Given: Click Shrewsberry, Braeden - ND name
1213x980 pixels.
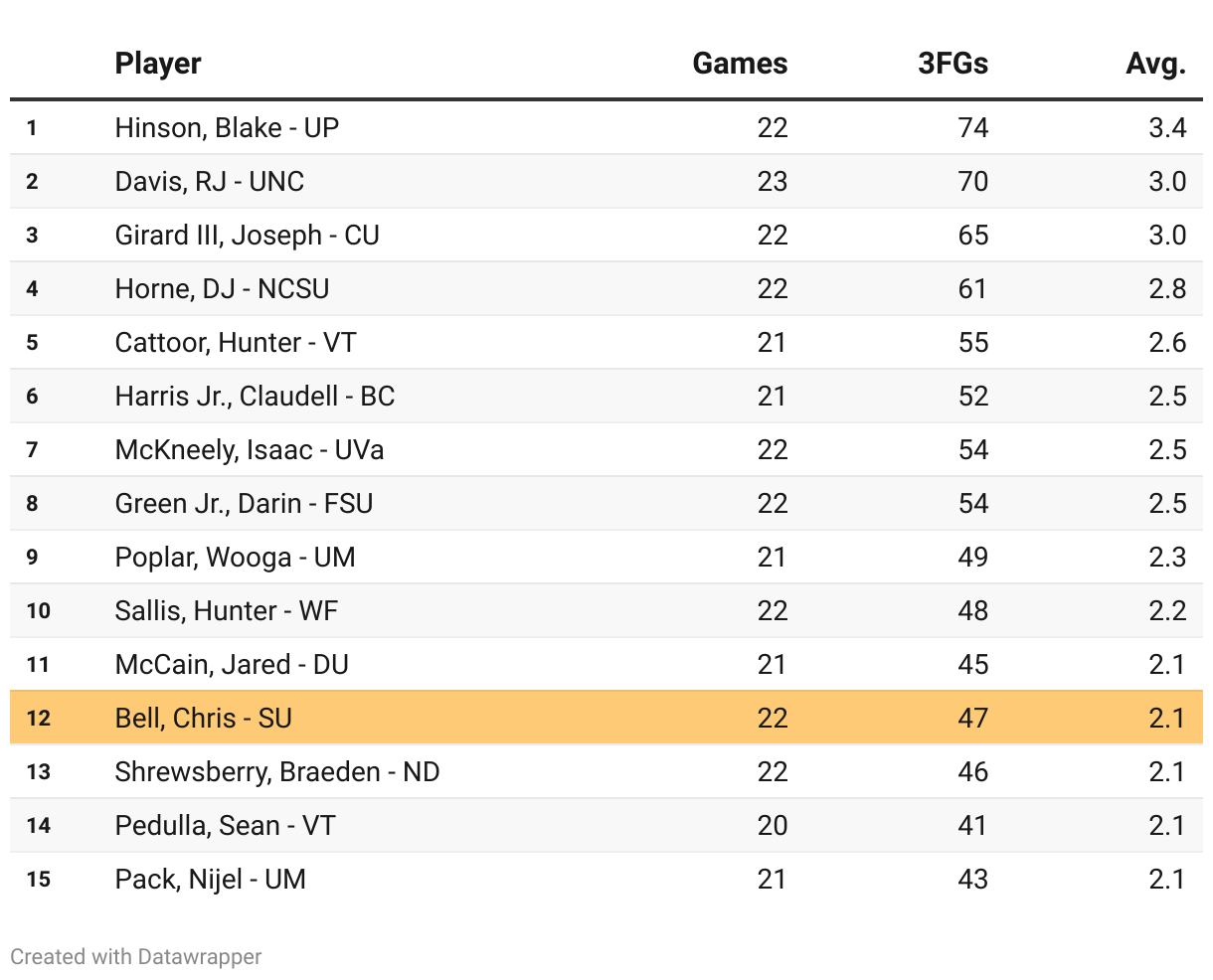Looking at the screenshot, I should pos(277,772).
